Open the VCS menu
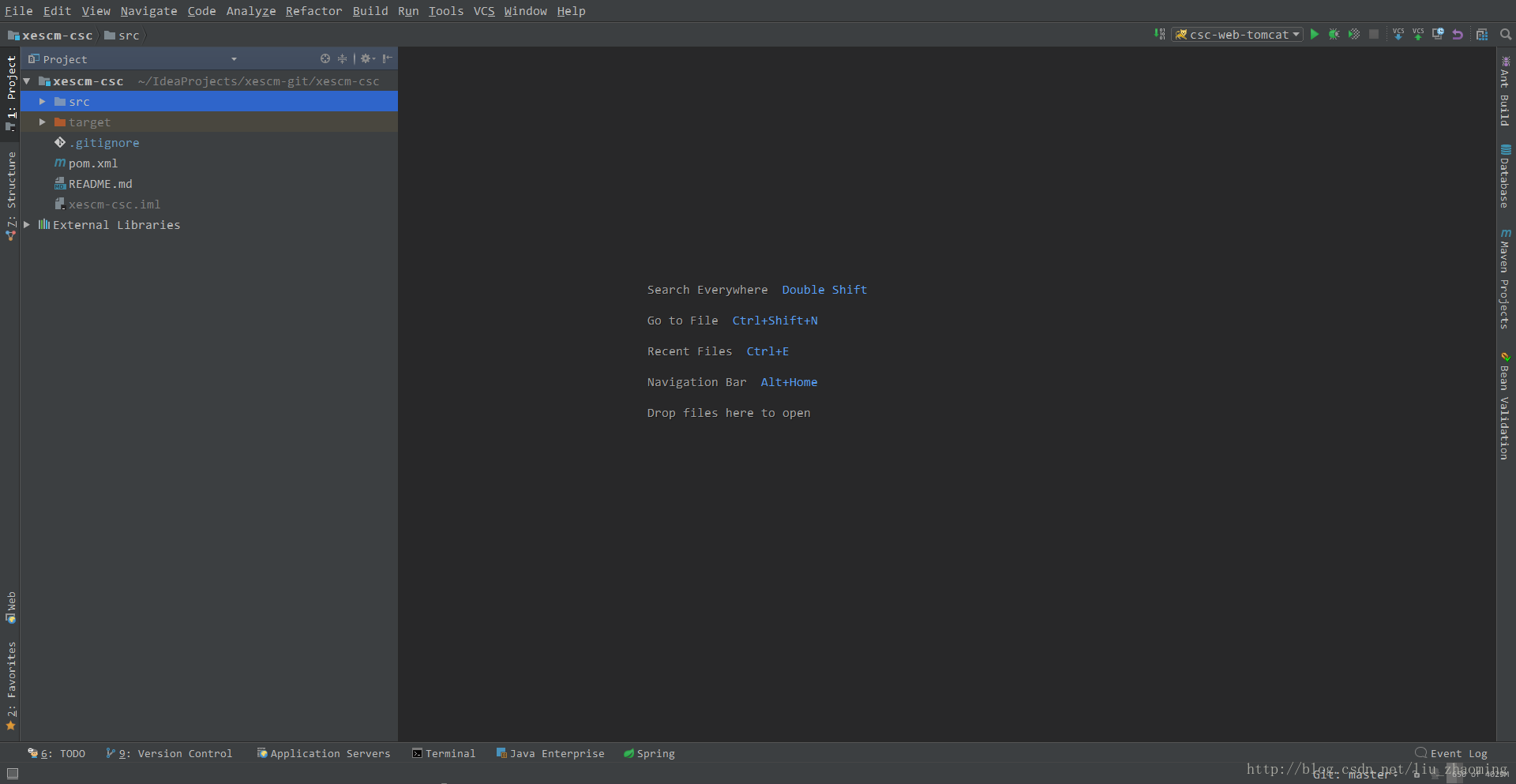 click(484, 11)
